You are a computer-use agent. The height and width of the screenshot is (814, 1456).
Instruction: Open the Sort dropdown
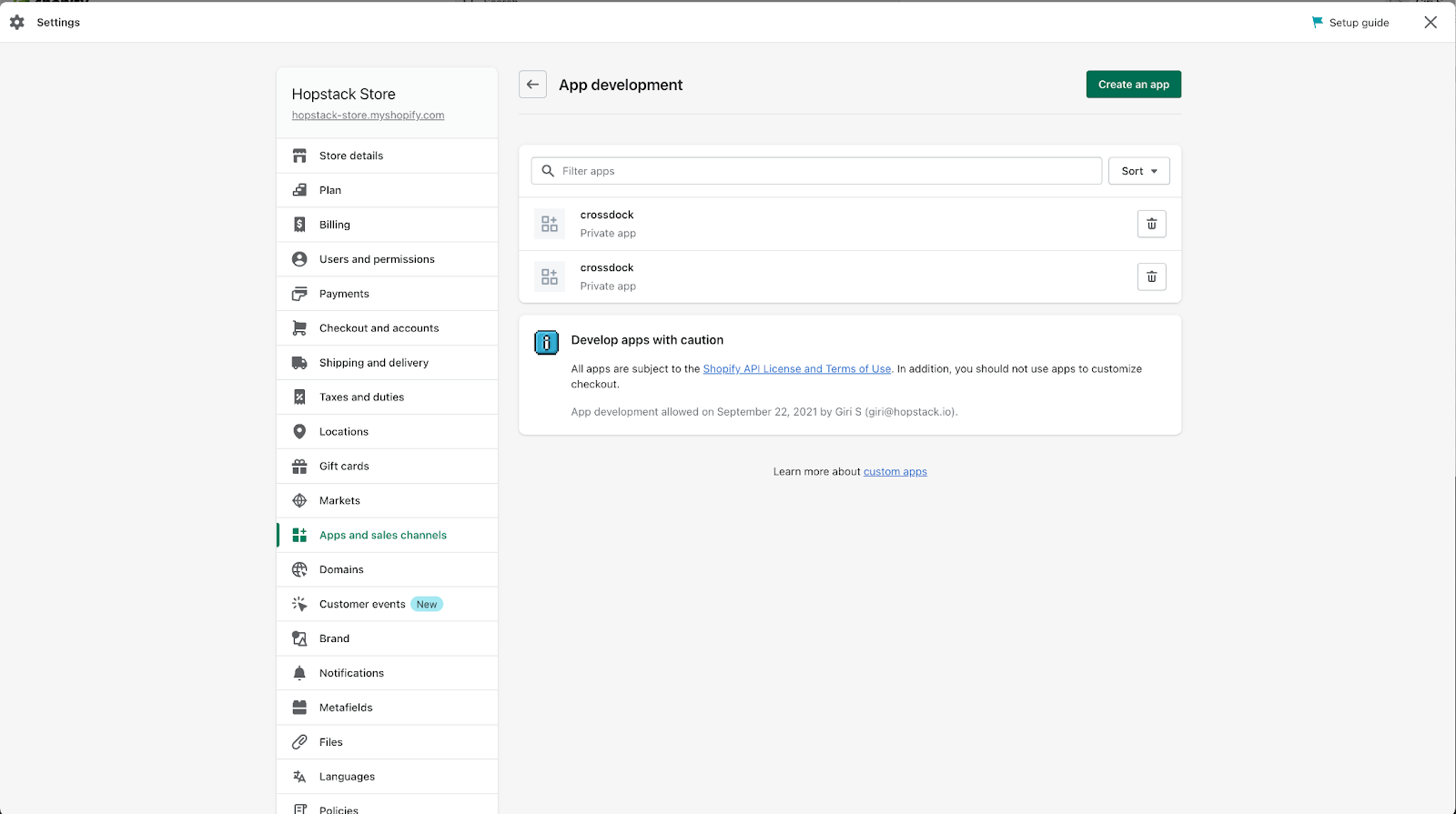point(1138,171)
